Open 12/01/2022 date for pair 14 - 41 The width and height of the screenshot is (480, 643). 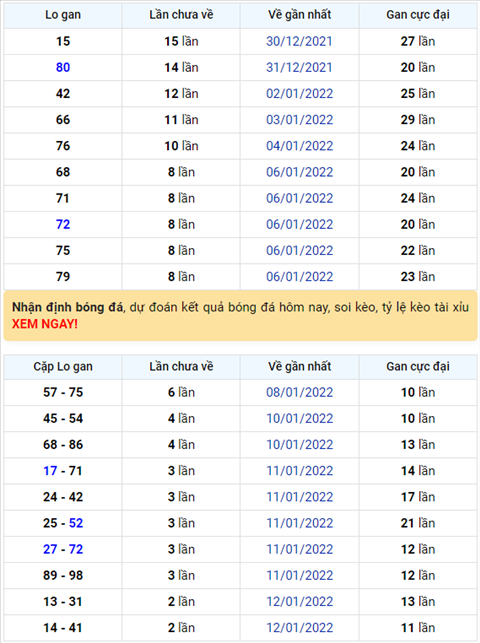[x=299, y=628]
